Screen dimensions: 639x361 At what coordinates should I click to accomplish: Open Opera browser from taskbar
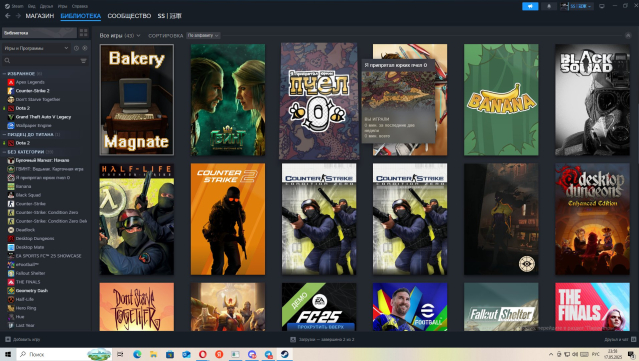pos(203,354)
